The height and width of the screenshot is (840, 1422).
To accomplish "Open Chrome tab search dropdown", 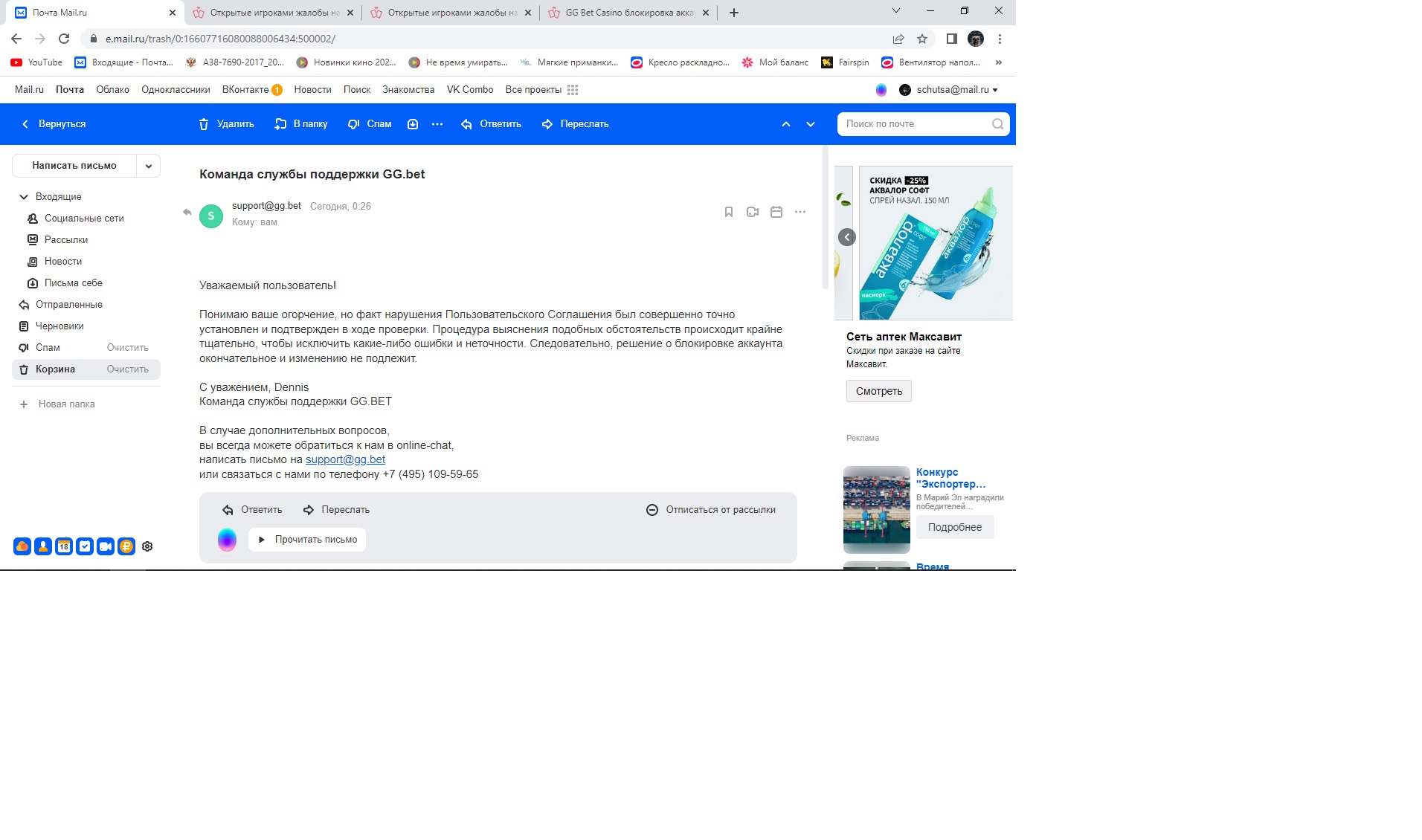I will click(x=896, y=11).
